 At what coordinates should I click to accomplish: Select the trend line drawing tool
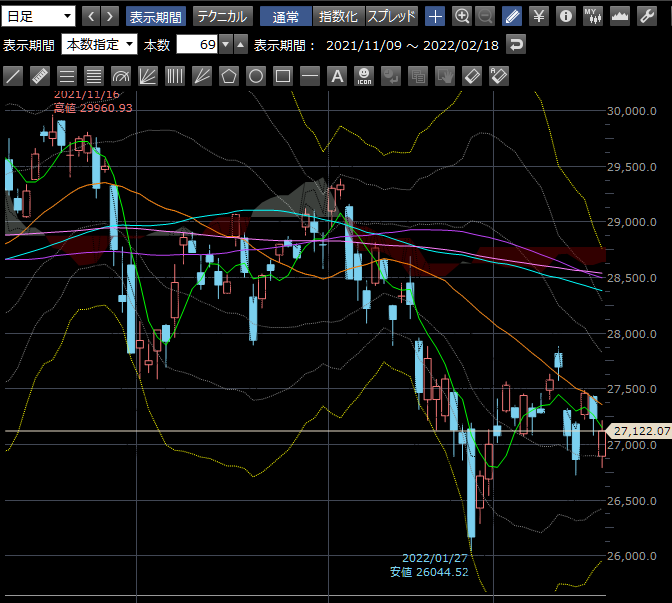click(x=13, y=75)
